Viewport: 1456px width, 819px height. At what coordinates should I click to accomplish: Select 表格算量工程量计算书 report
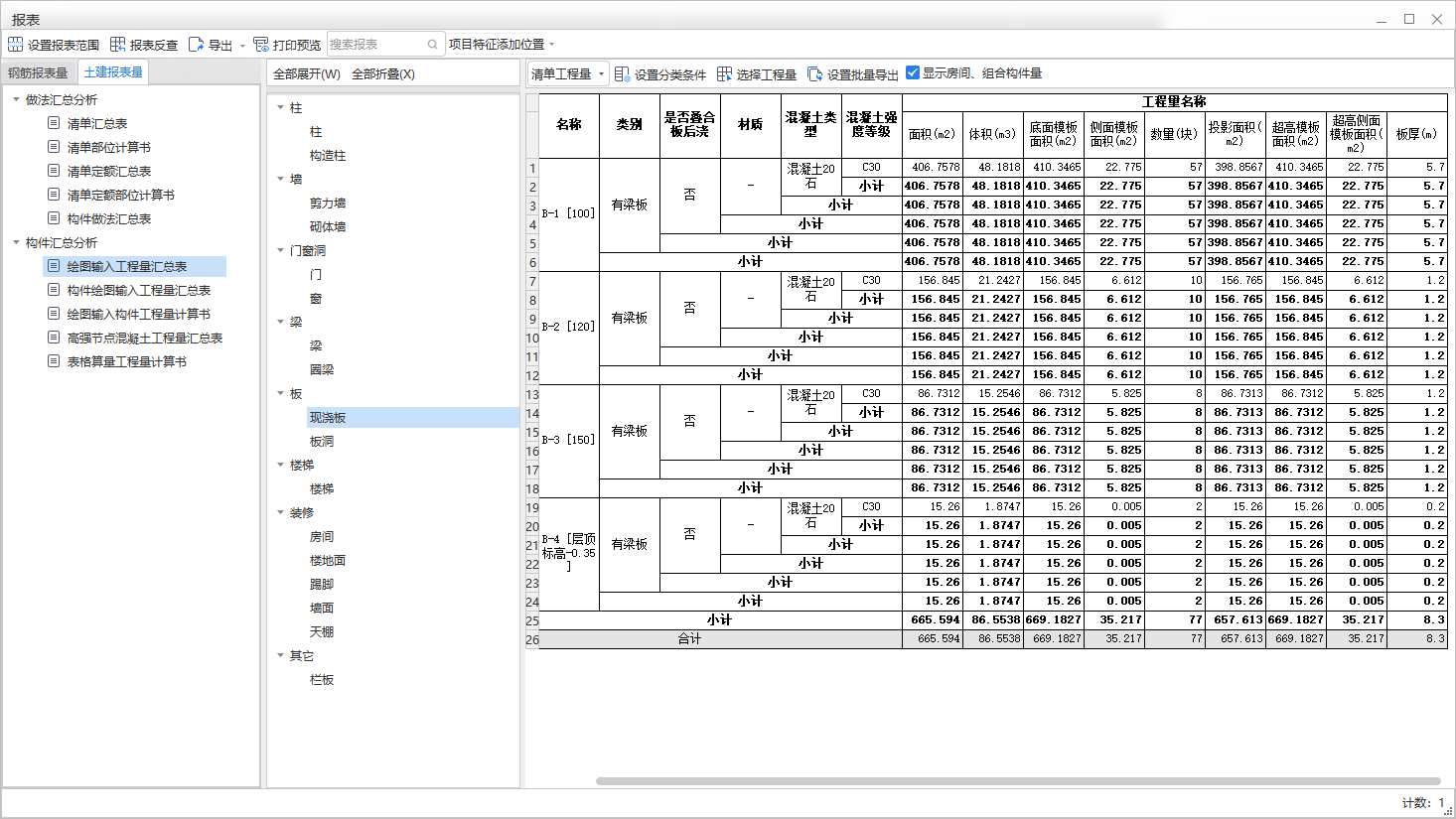(x=127, y=361)
